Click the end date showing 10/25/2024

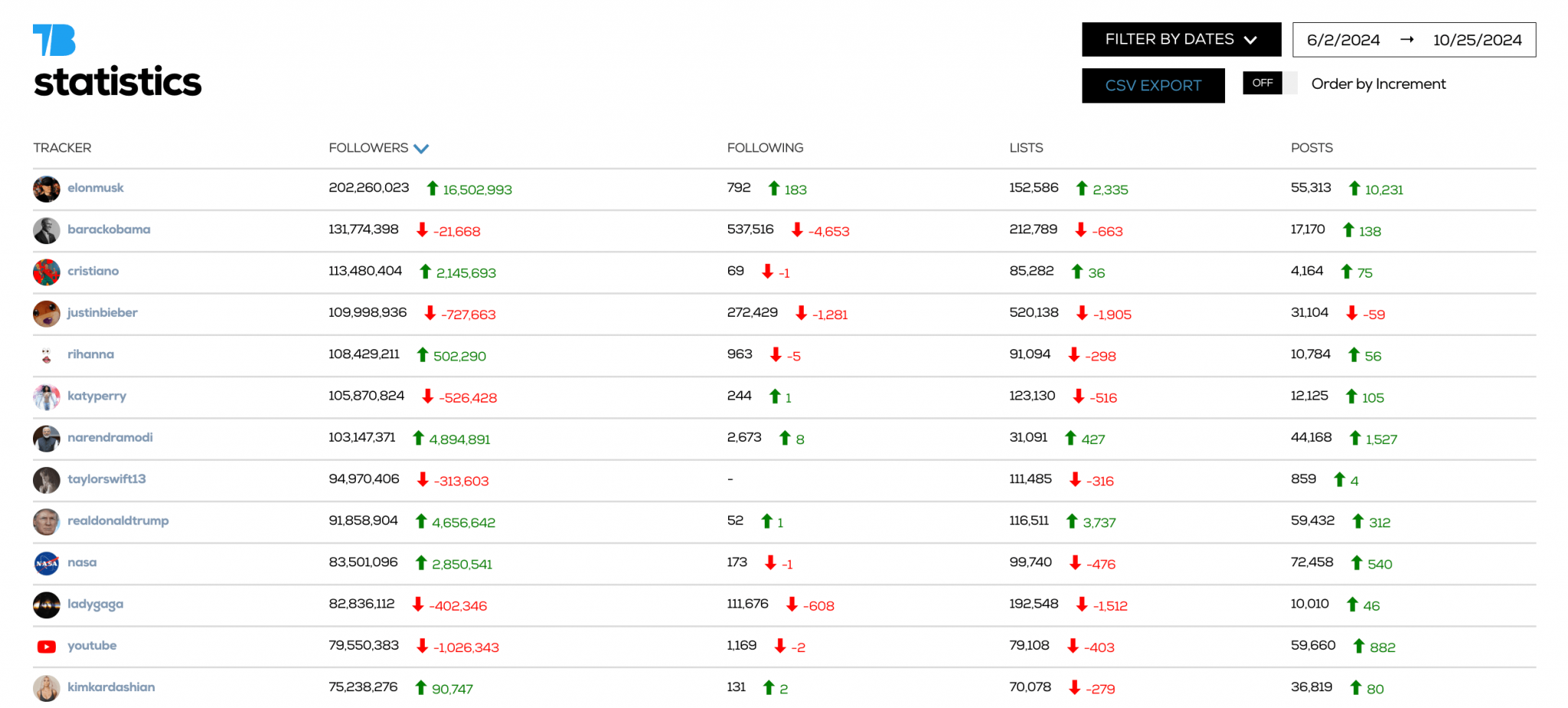click(x=1476, y=40)
